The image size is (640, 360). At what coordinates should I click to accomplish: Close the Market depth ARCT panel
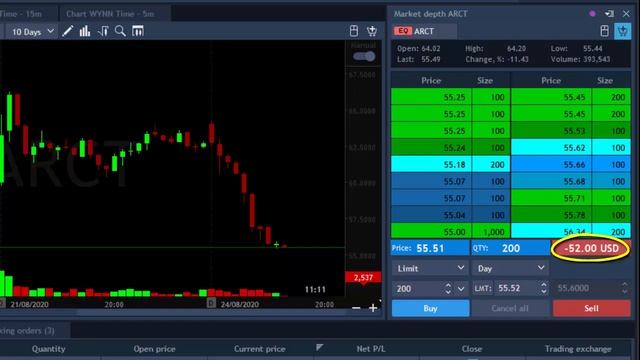click(x=626, y=13)
